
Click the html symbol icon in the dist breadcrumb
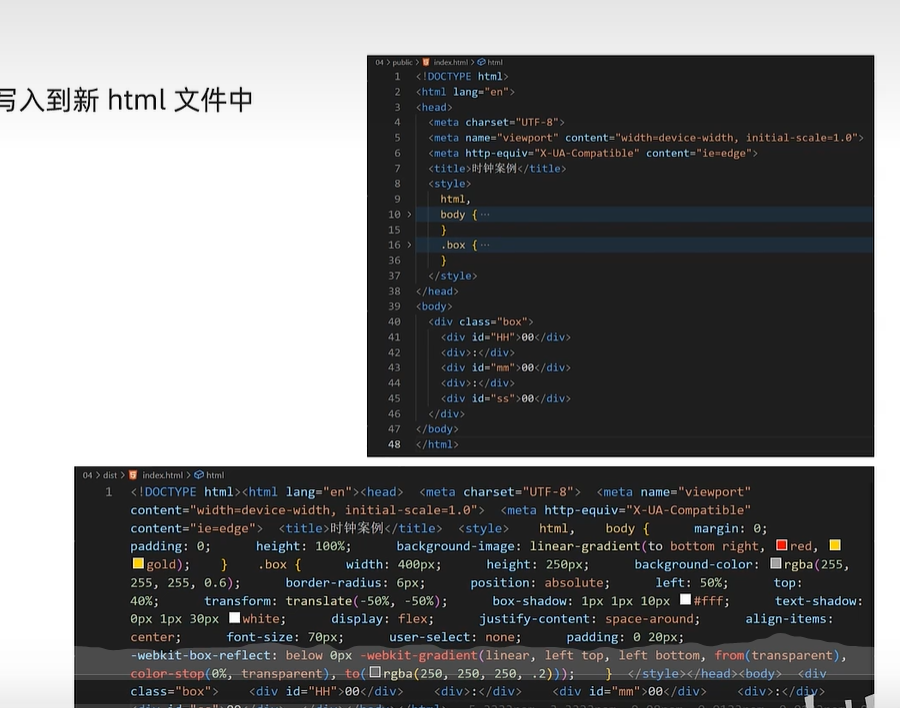pos(199,475)
